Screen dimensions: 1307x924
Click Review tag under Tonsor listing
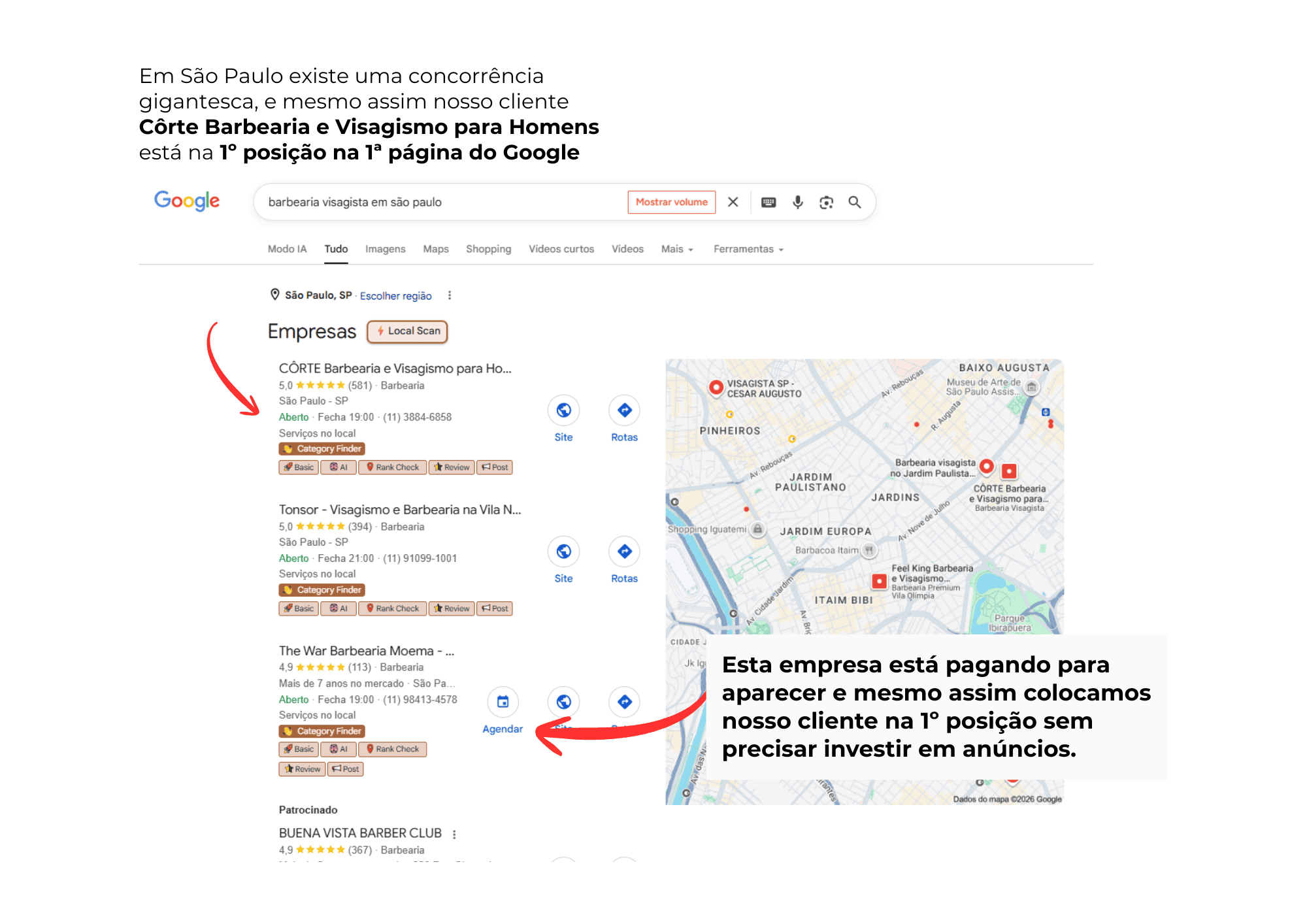pos(452,608)
